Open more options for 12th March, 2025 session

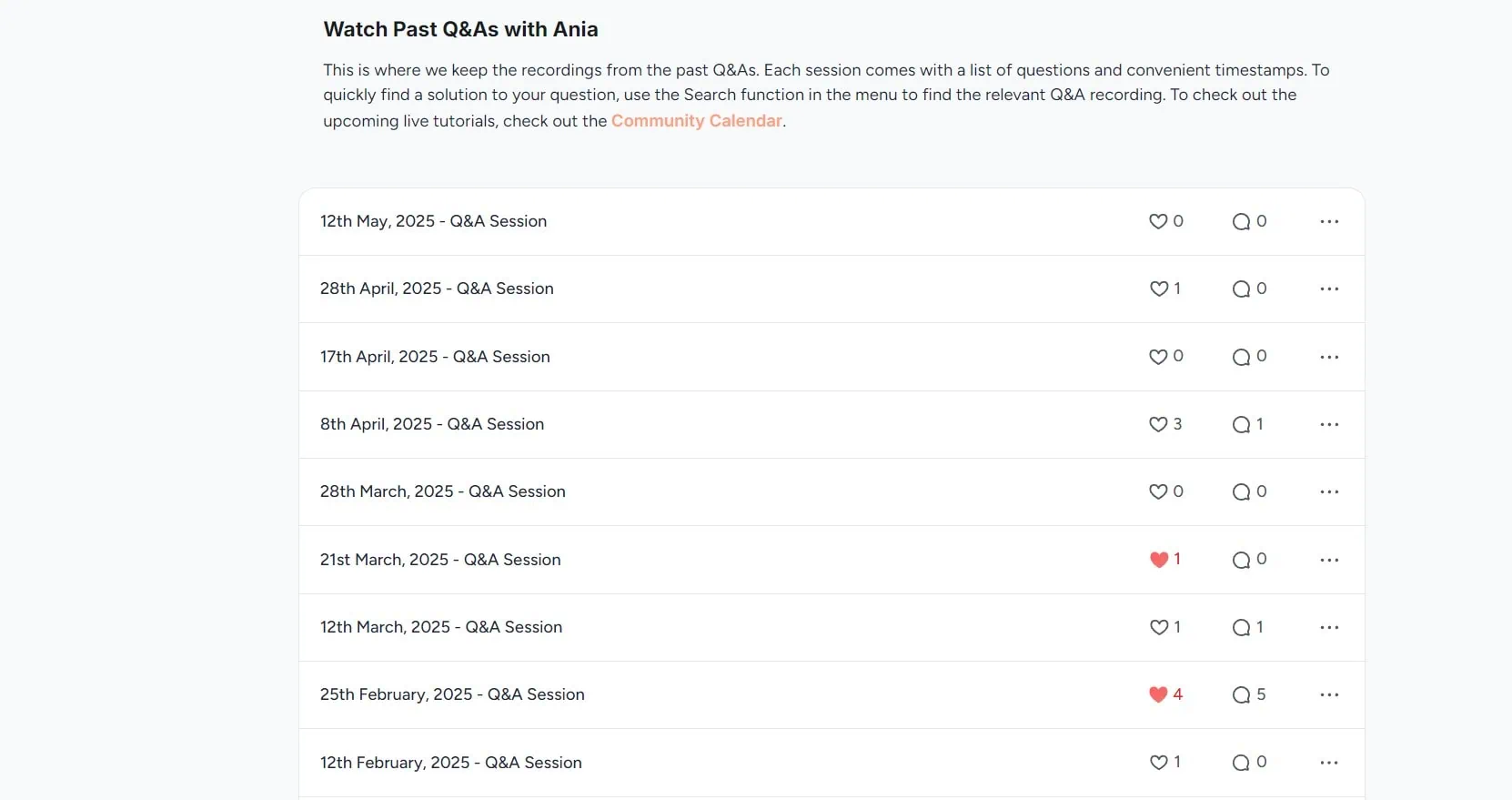click(x=1329, y=627)
